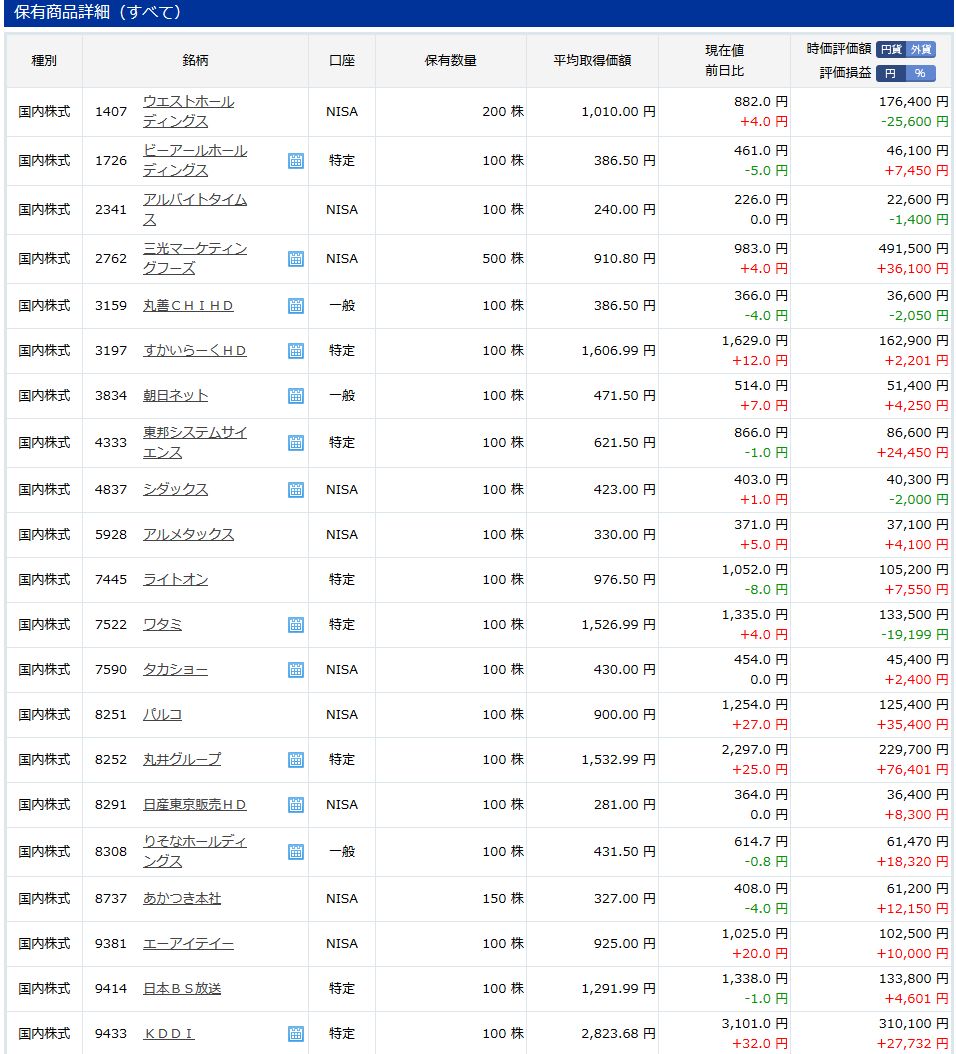Open 丸善ＣＨＩＨＤ stock link

[188, 306]
